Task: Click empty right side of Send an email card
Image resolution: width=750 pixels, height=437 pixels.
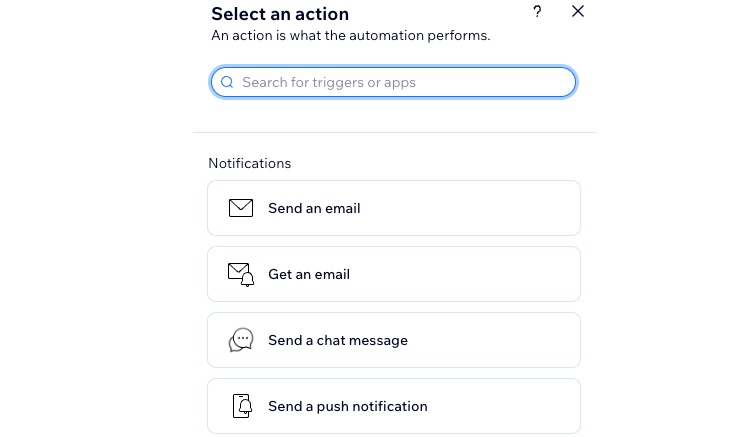Action: point(478,208)
